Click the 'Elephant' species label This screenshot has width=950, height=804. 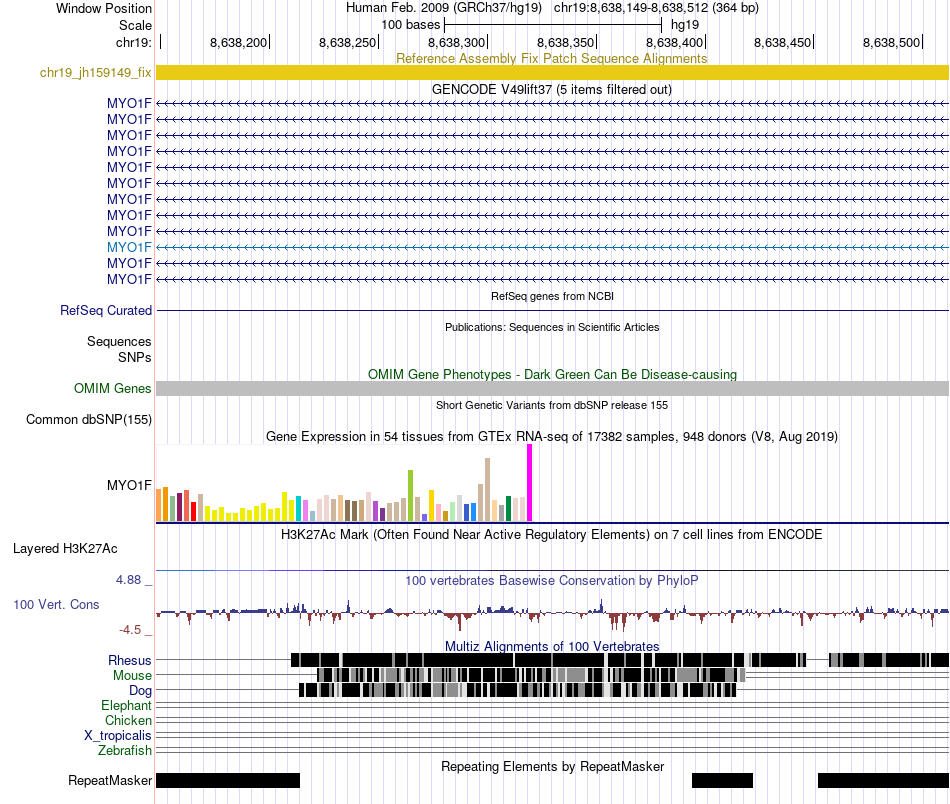126,705
